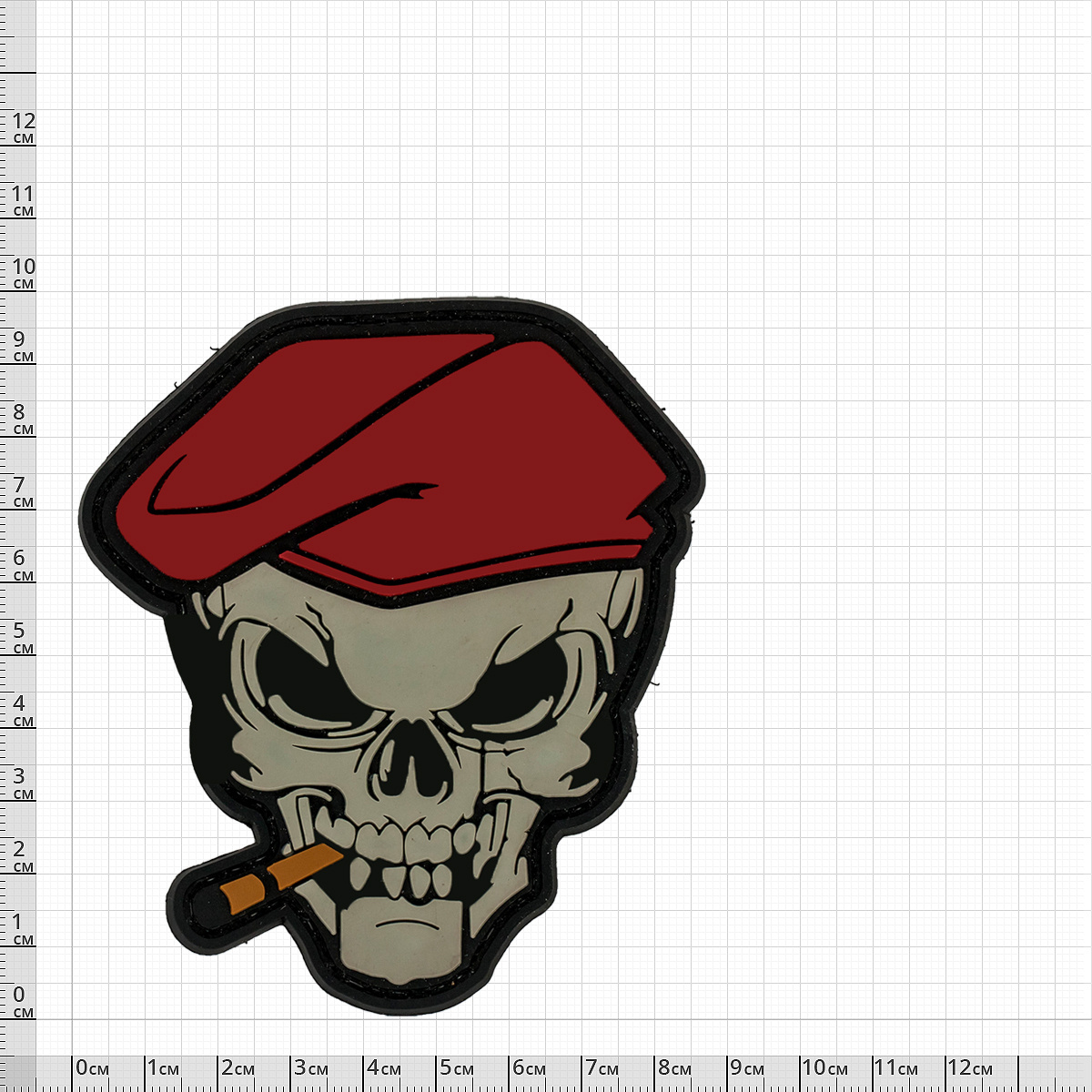Click the "5 см" label on the vertical ruler
The image size is (1092, 1092).
pyautogui.click(x=24, y=638)
